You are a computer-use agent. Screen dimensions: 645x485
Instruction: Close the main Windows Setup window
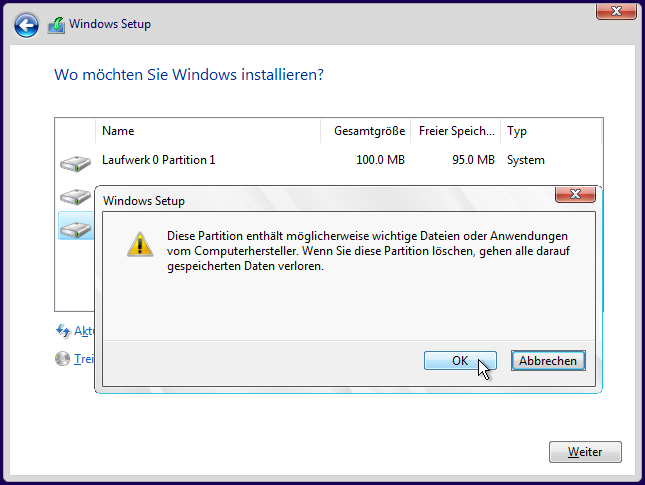coord(616,12)
